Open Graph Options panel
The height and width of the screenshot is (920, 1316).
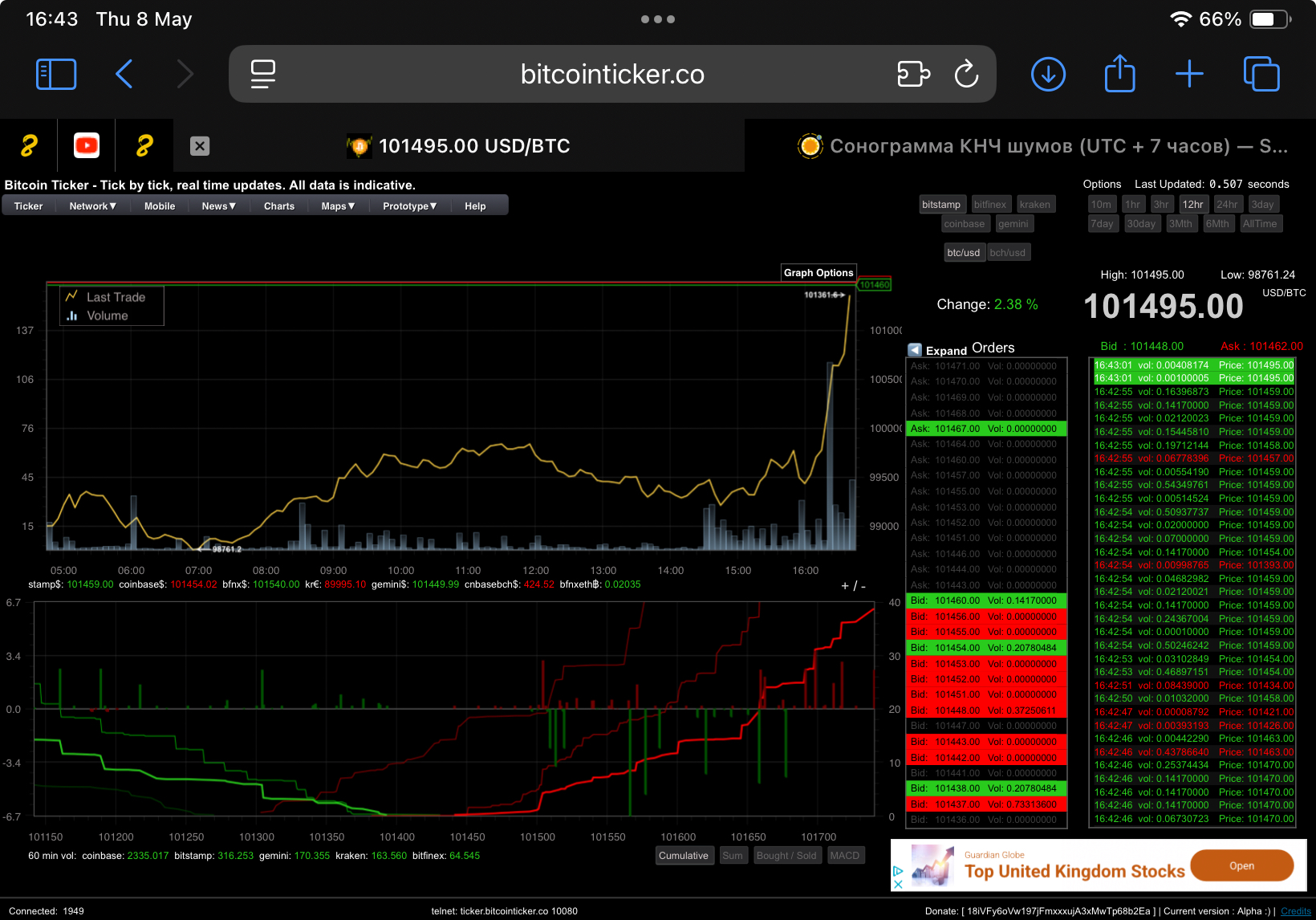[x=818, y=273]
